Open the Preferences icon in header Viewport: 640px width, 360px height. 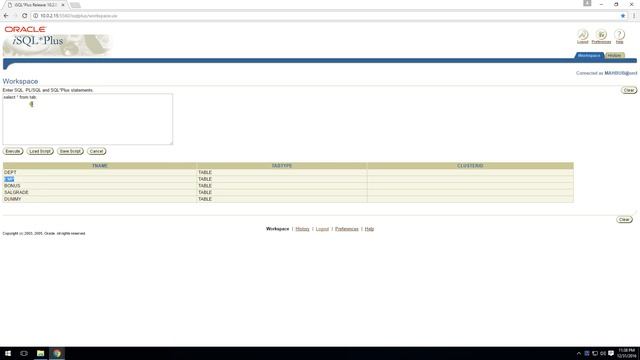[601, 35]
